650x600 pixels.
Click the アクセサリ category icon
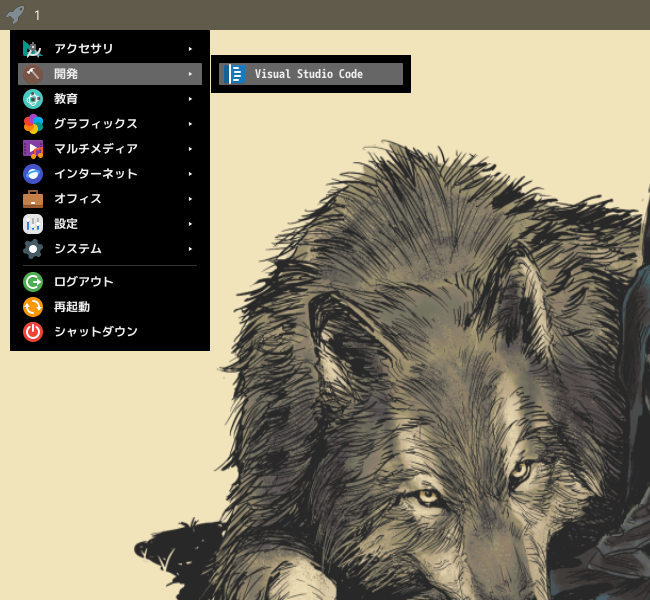click(33, 49)
